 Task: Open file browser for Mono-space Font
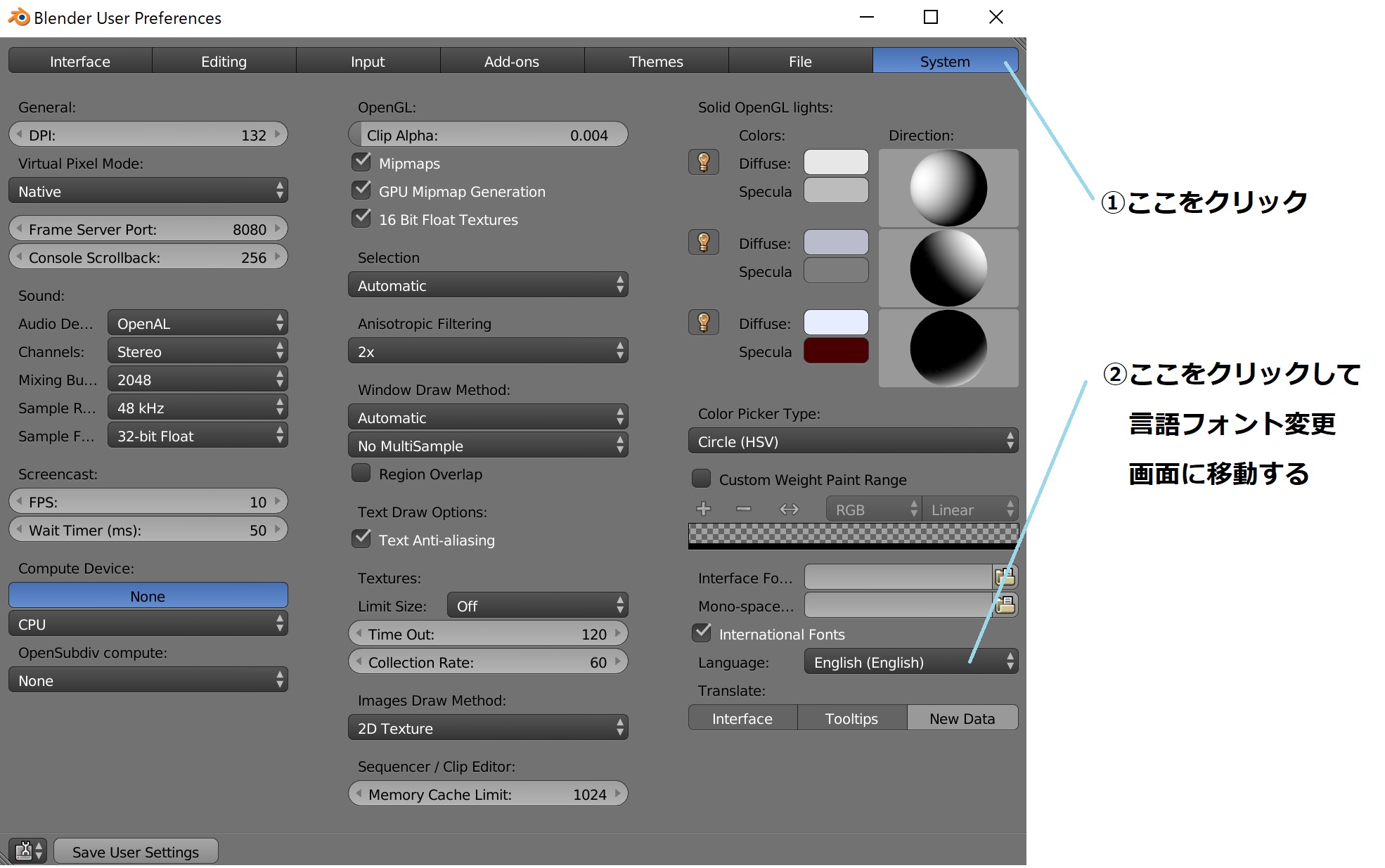pyautogui.click(x=1005, y=605)
